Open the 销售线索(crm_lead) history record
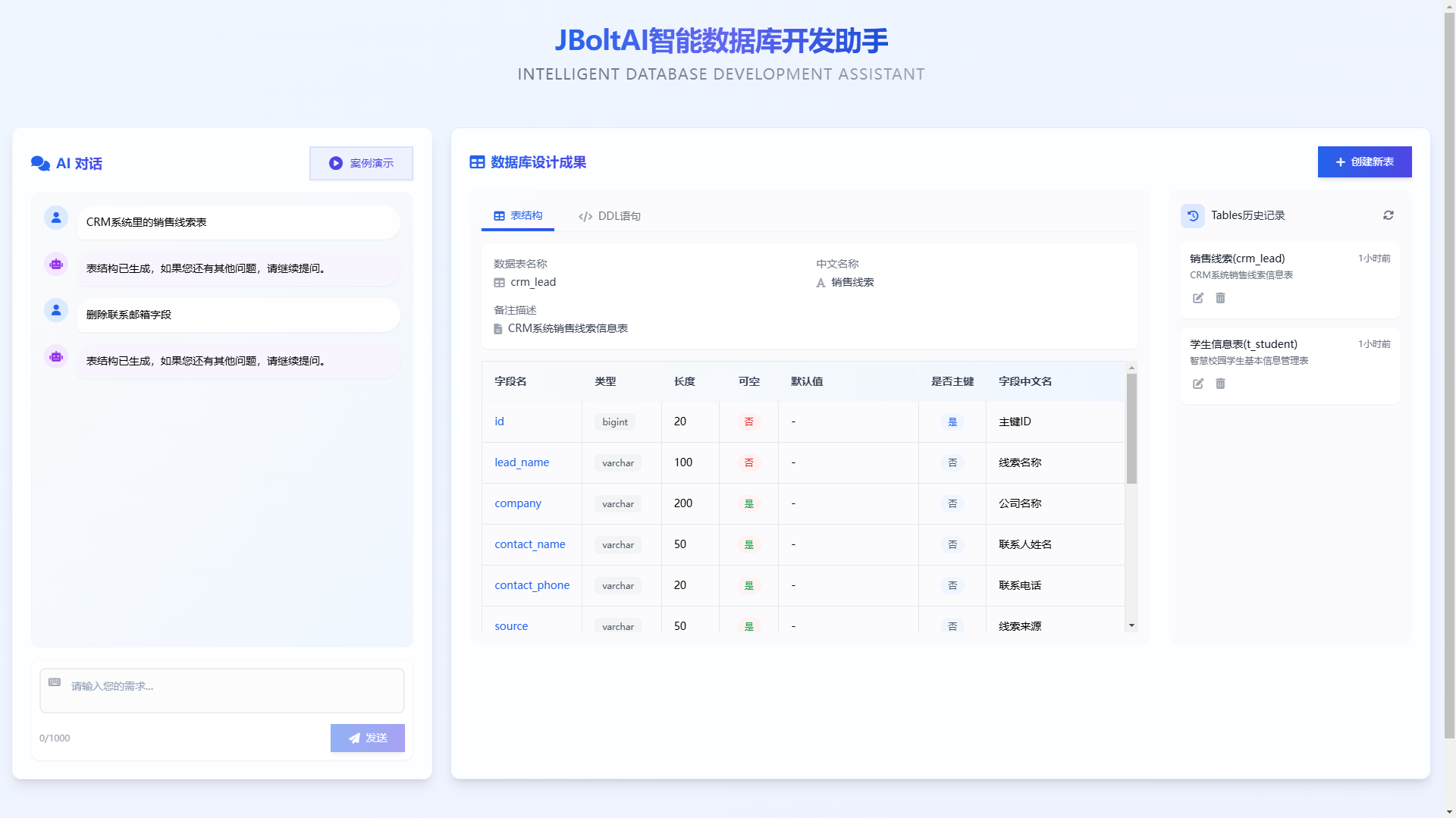1456x818 pixels. (x=1290, y=280)
